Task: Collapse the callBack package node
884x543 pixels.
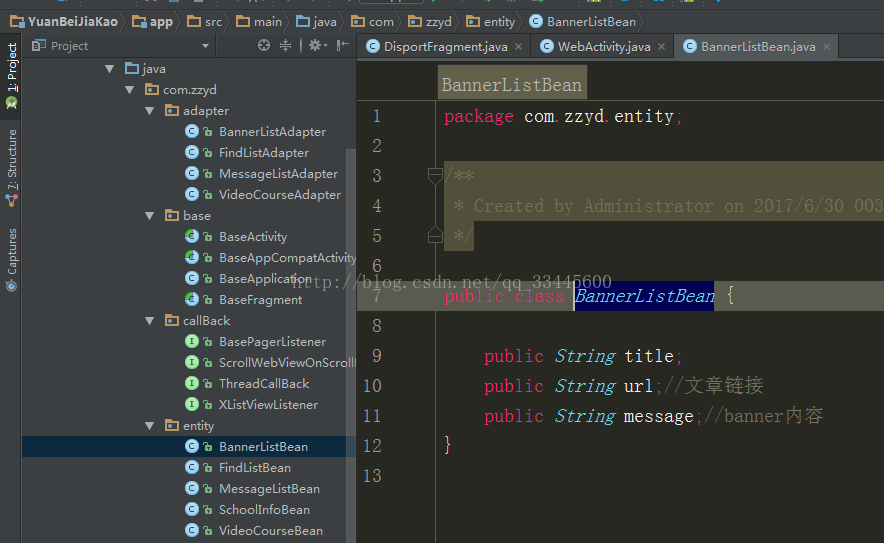Action: [x=149, y=321]
